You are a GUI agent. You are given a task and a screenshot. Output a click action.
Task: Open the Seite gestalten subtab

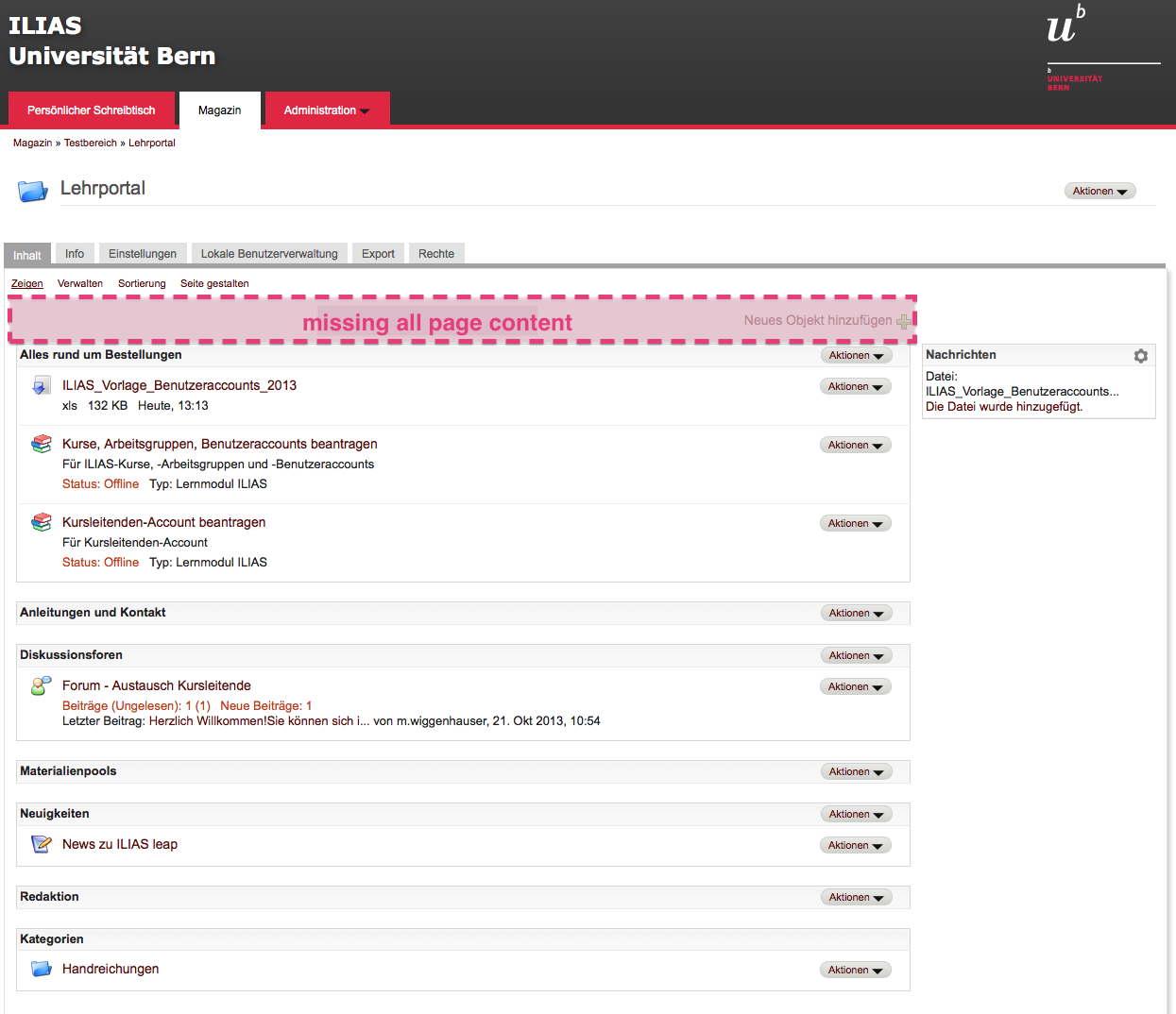point(214,283)
